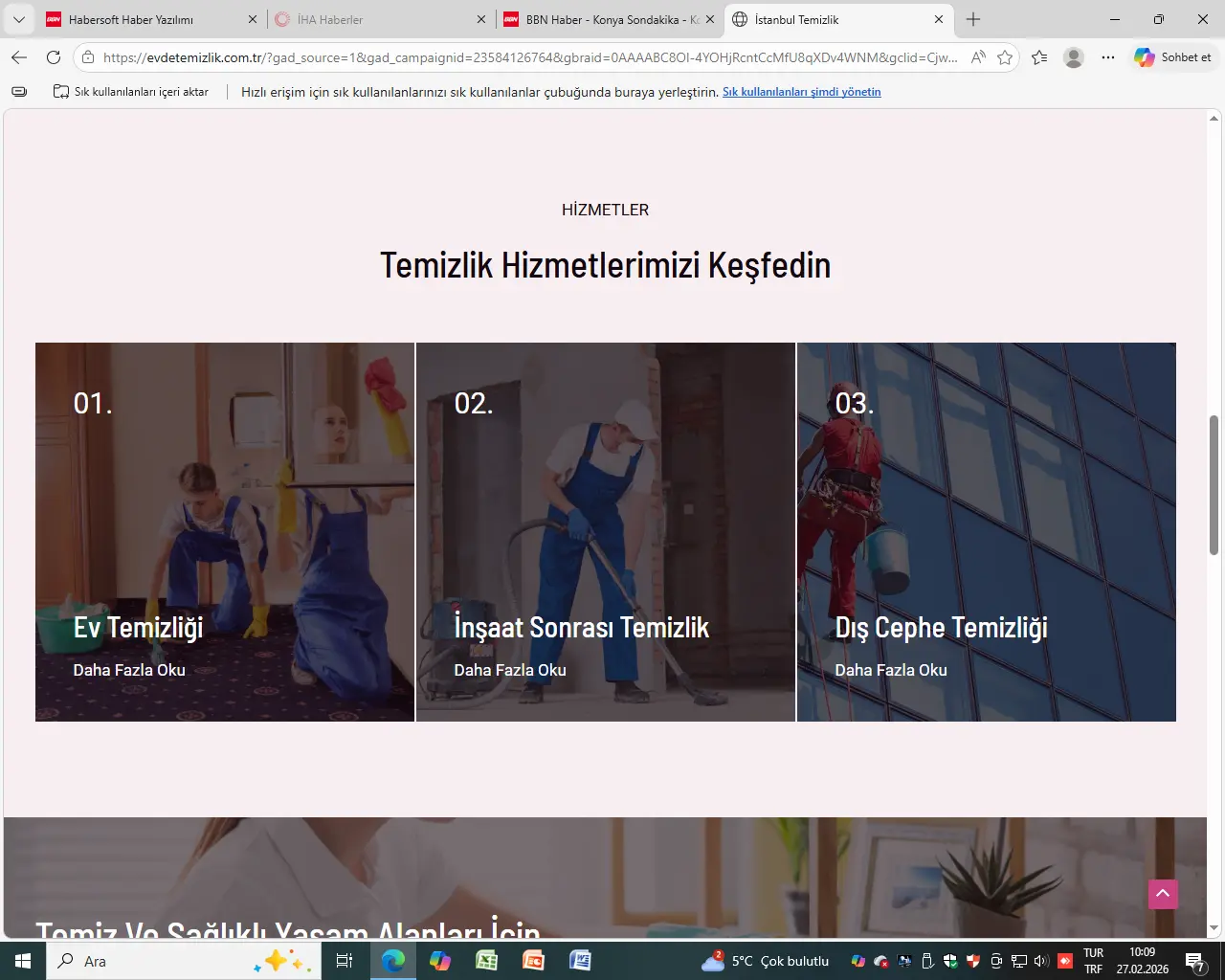Go back with the back arrow
The height and width of the screenshot is (980, 1225).
tap(19, 57)
